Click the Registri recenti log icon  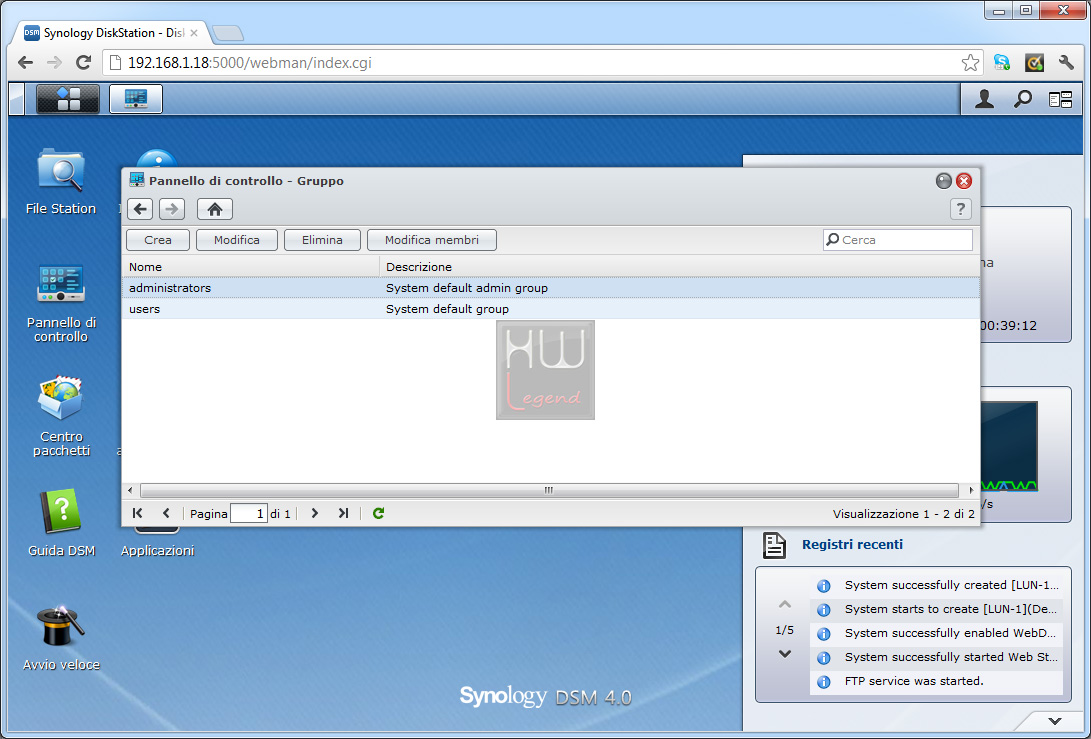774,545
